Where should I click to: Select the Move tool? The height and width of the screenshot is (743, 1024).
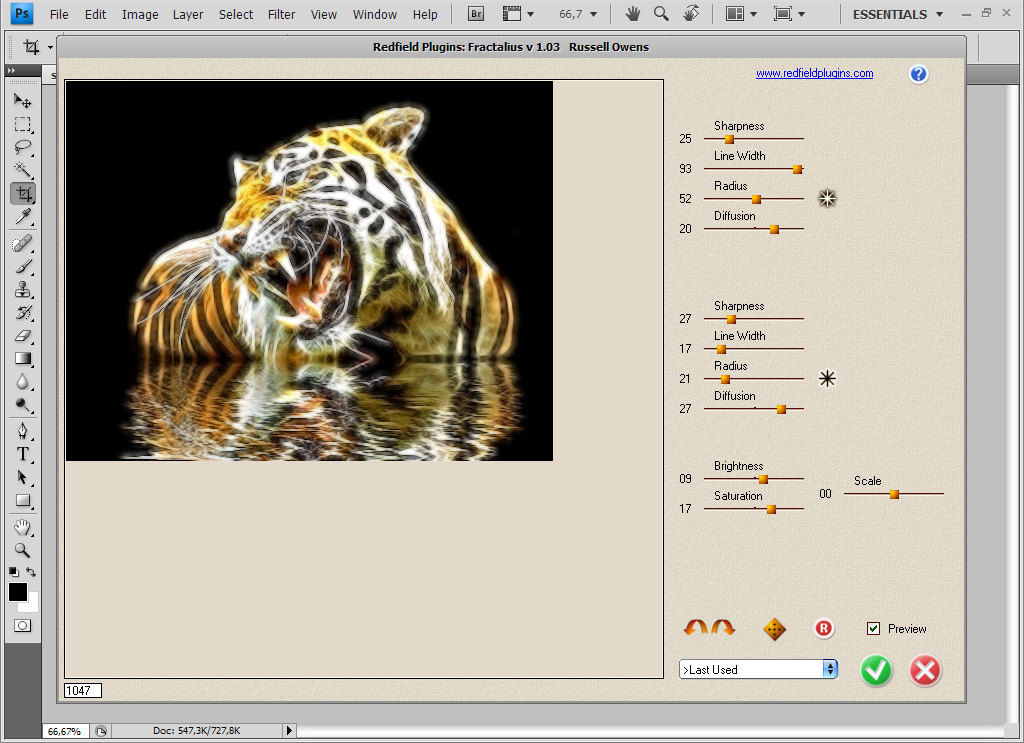coord(23,101)
